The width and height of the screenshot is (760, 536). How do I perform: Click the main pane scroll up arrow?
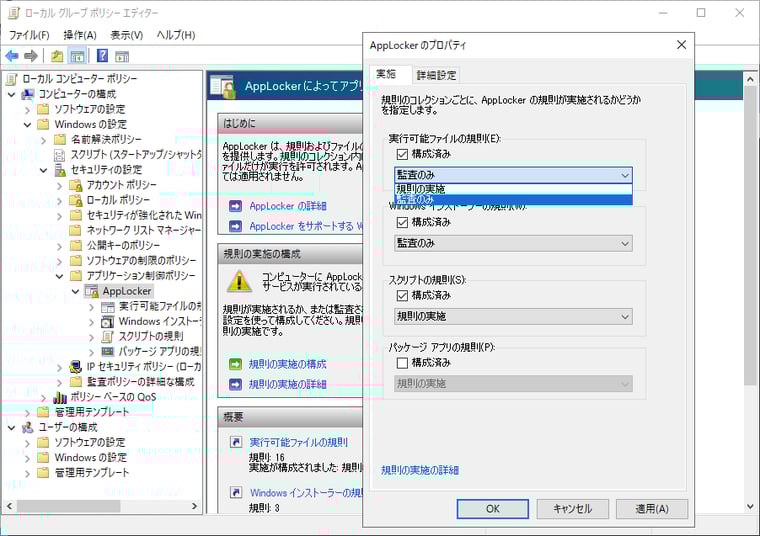pos(750,79)
